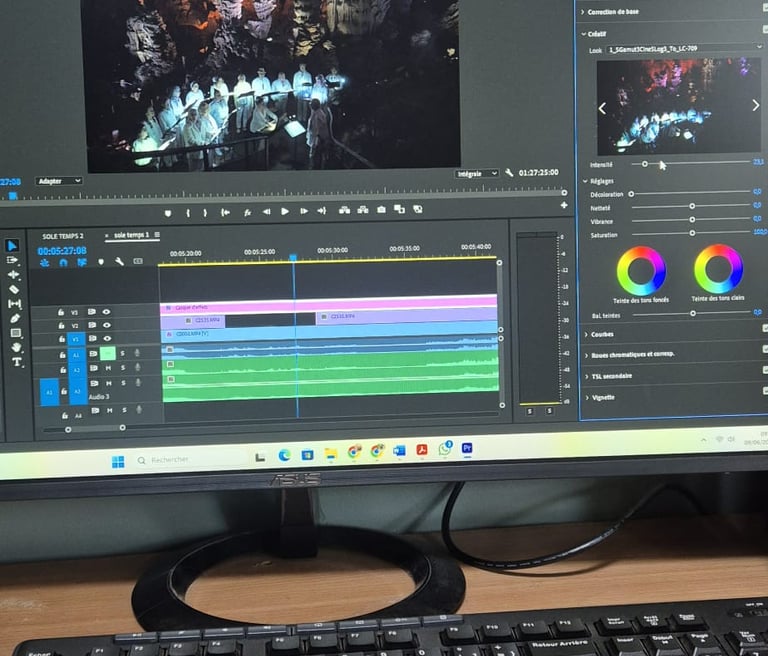This screenshot has width=768, height=656.
Task: Click the Rechercher taskbar search box
Action: click(x=191, y=460)
